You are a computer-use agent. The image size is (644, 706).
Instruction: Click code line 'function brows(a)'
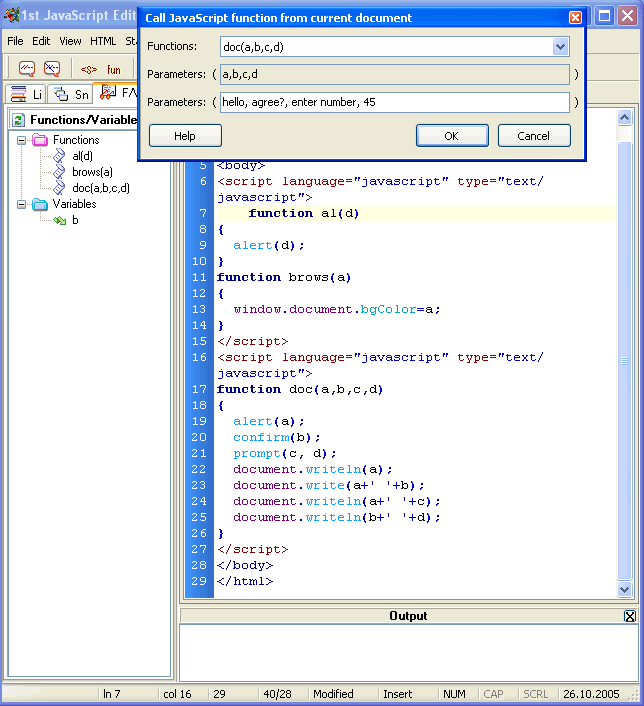284,277
